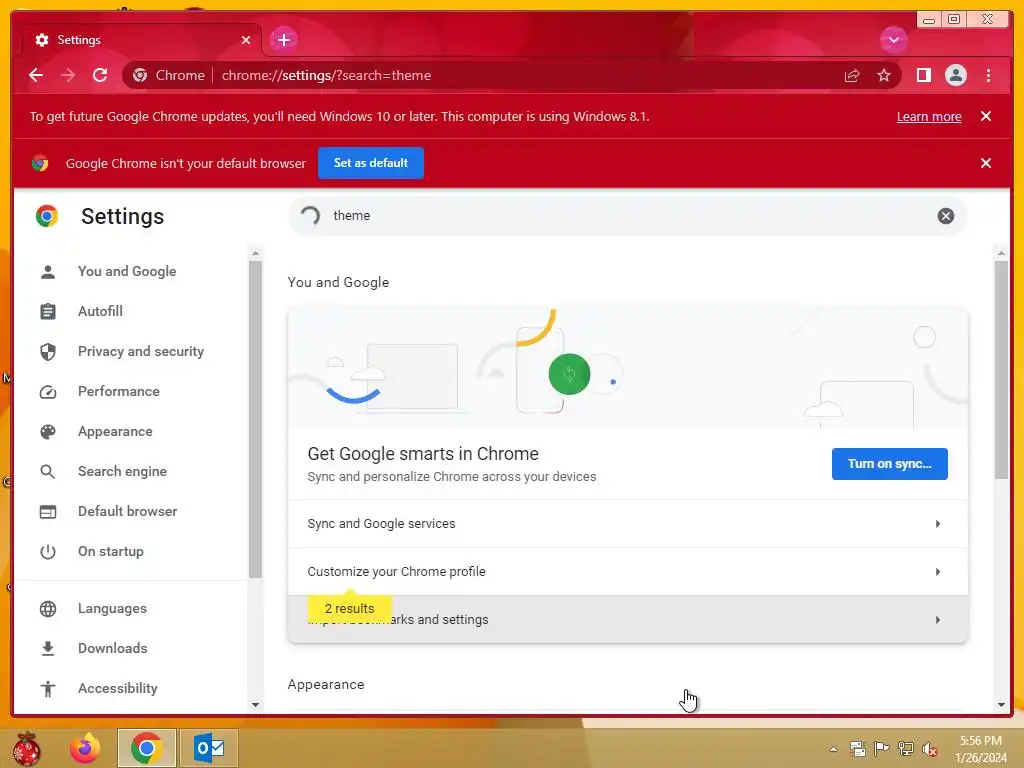This screenshot has height=768, width=1024.
Task: Open a new tab with the plus button
Action: [283, 40]
